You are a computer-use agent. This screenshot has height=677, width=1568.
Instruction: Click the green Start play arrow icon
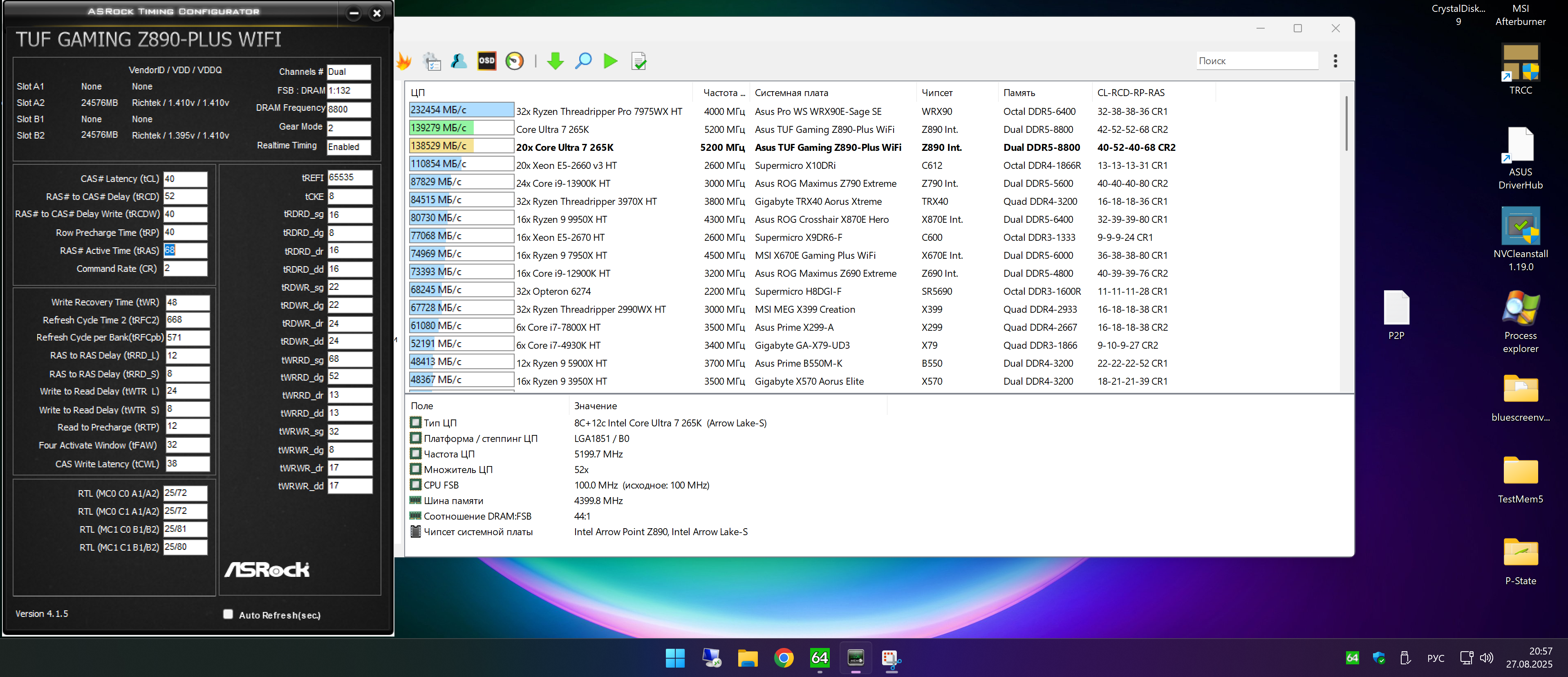coord(610,61)
